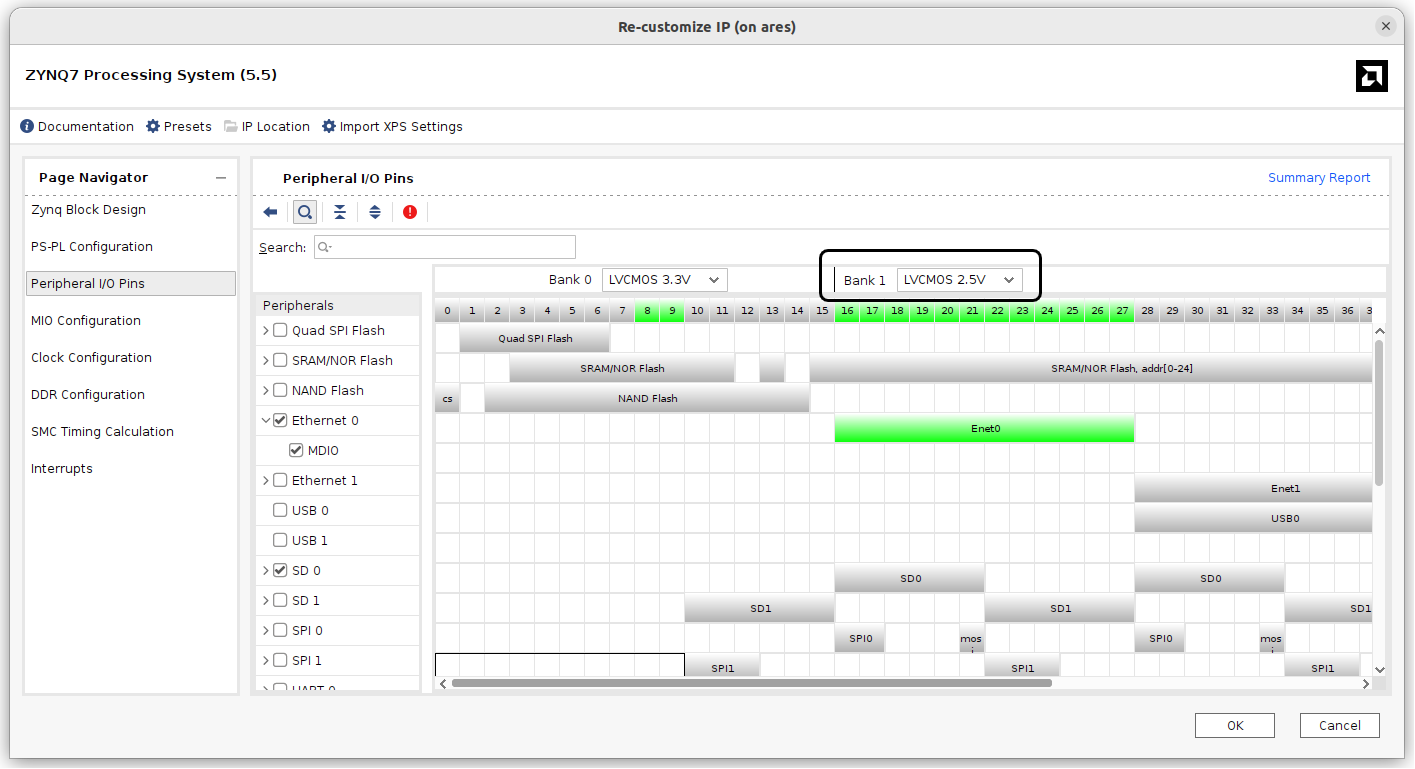1415x769 pixels.
Task: Go to Zynq Block Design page
Action: (88, 210)
